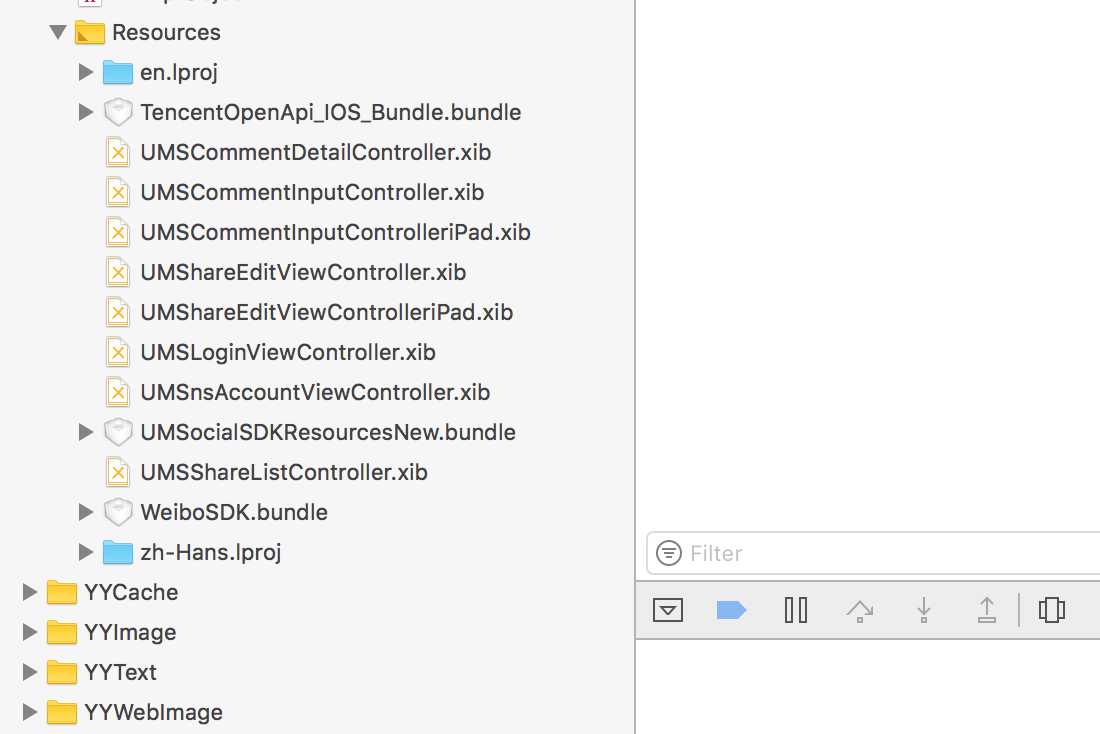The image size is (1100, 734).
Task: Select the YYCache group label
Action: (x=131, y=592)
